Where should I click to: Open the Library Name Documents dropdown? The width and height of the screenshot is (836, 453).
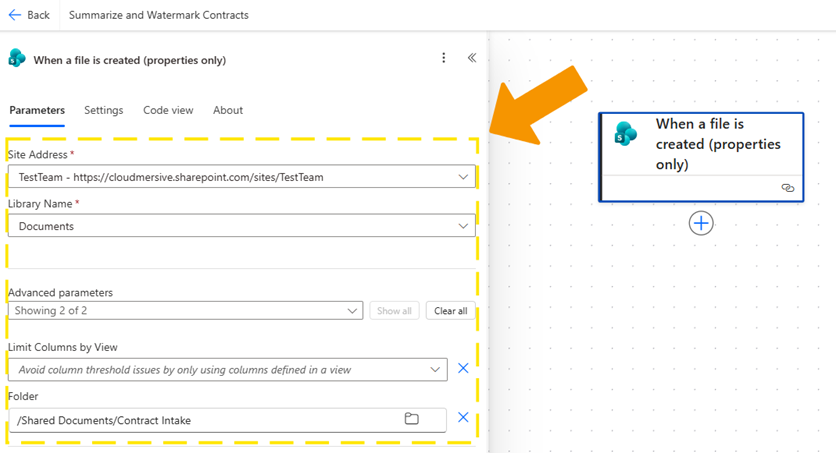242,226
